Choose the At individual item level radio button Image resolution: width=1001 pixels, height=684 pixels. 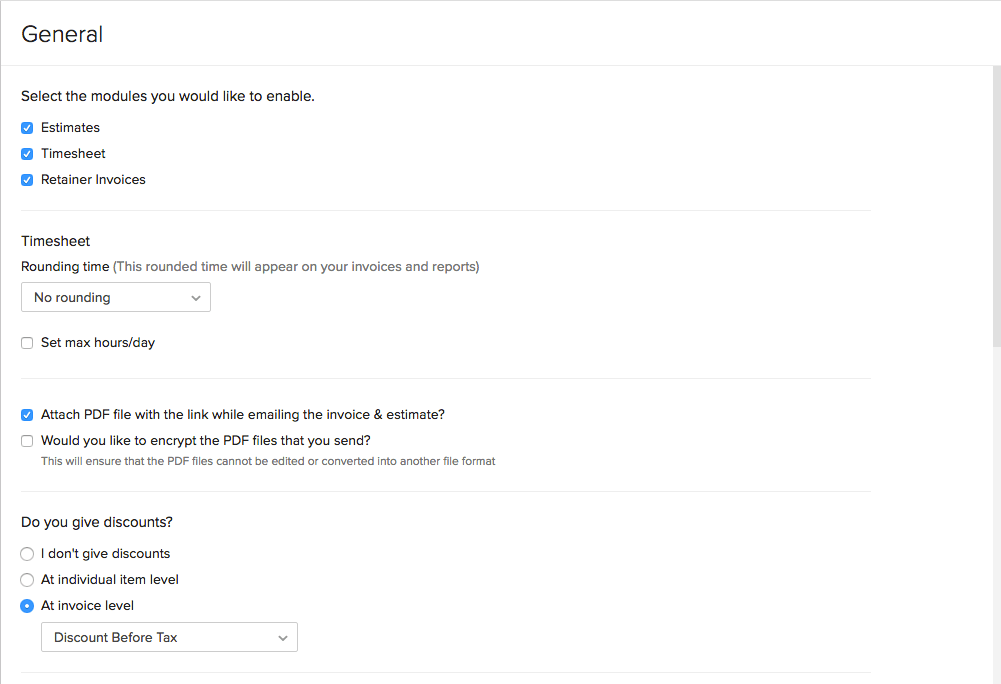27,580
